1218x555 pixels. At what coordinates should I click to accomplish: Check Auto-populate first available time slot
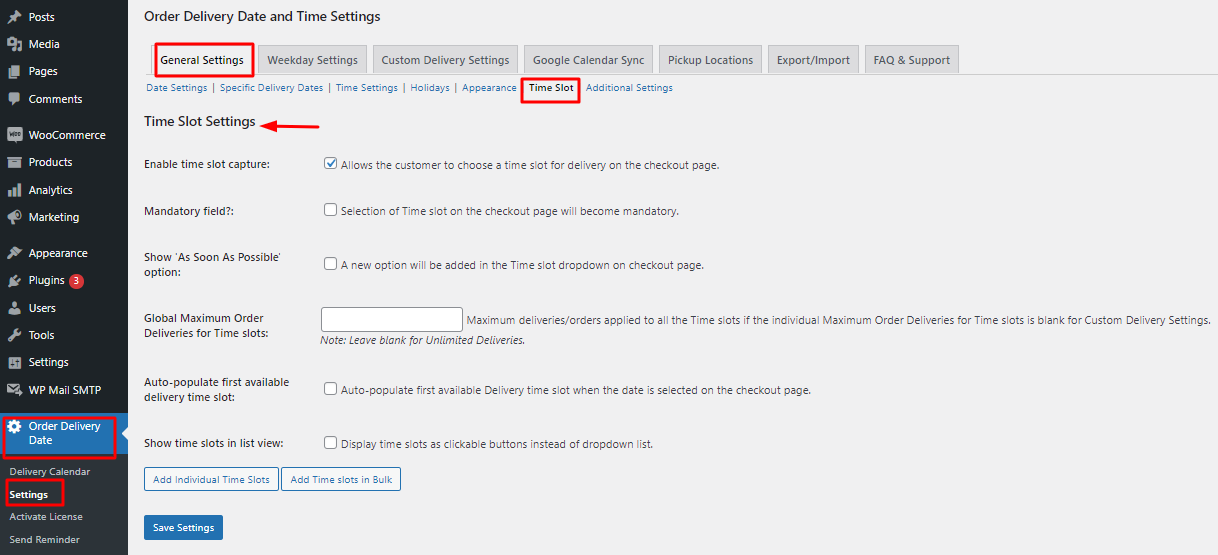330,389
